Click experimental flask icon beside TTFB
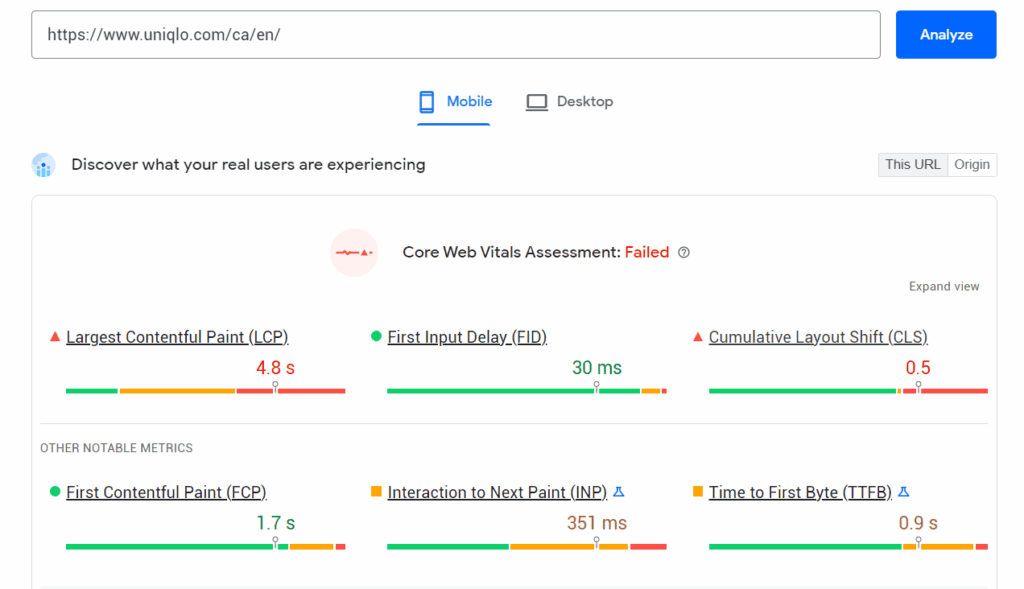 pos(904,492)
